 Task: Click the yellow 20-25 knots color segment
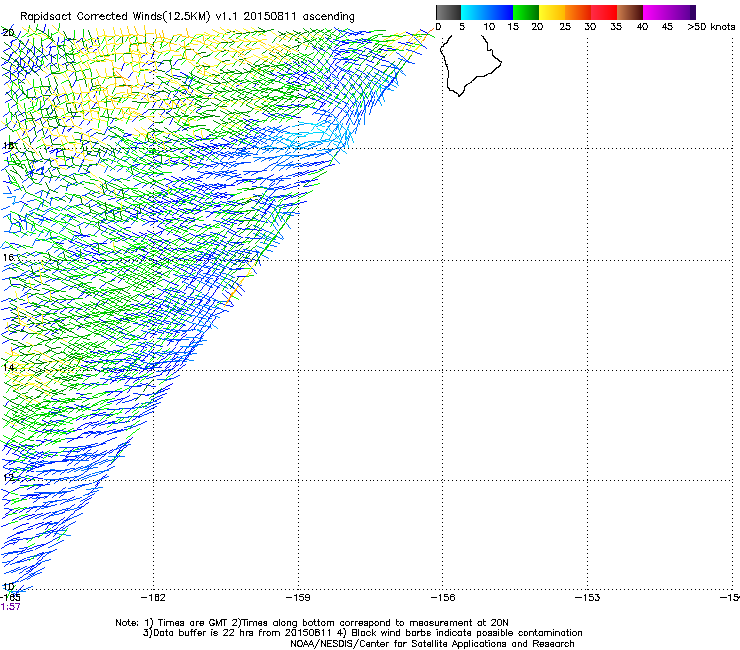click(x=552, y=12)
